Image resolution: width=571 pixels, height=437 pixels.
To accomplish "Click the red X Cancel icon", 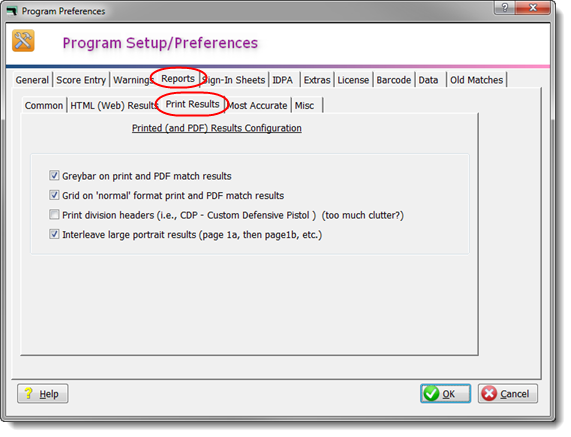I will point(489,393).
